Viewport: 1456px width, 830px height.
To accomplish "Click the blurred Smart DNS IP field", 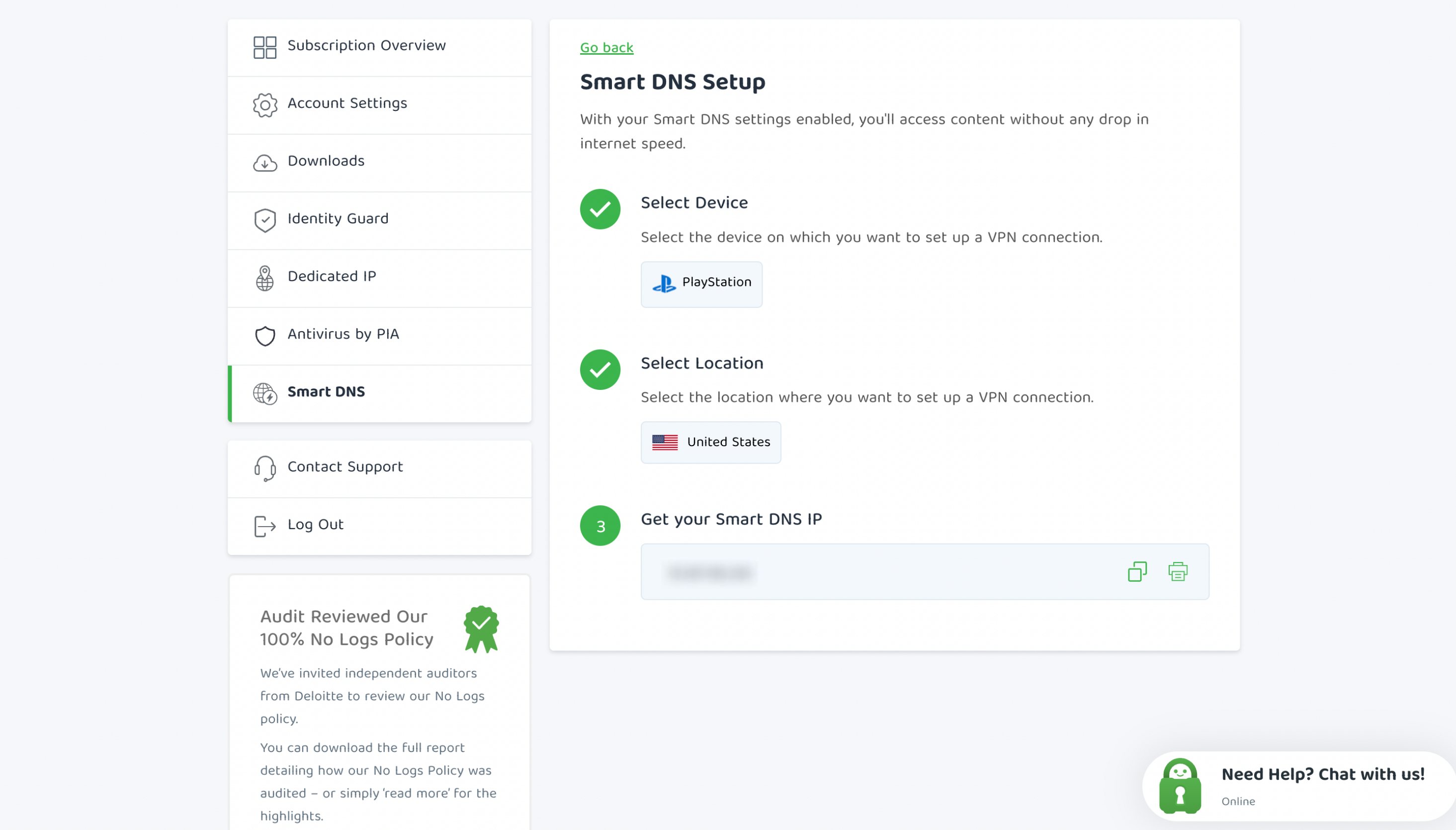I will (925, 571).
